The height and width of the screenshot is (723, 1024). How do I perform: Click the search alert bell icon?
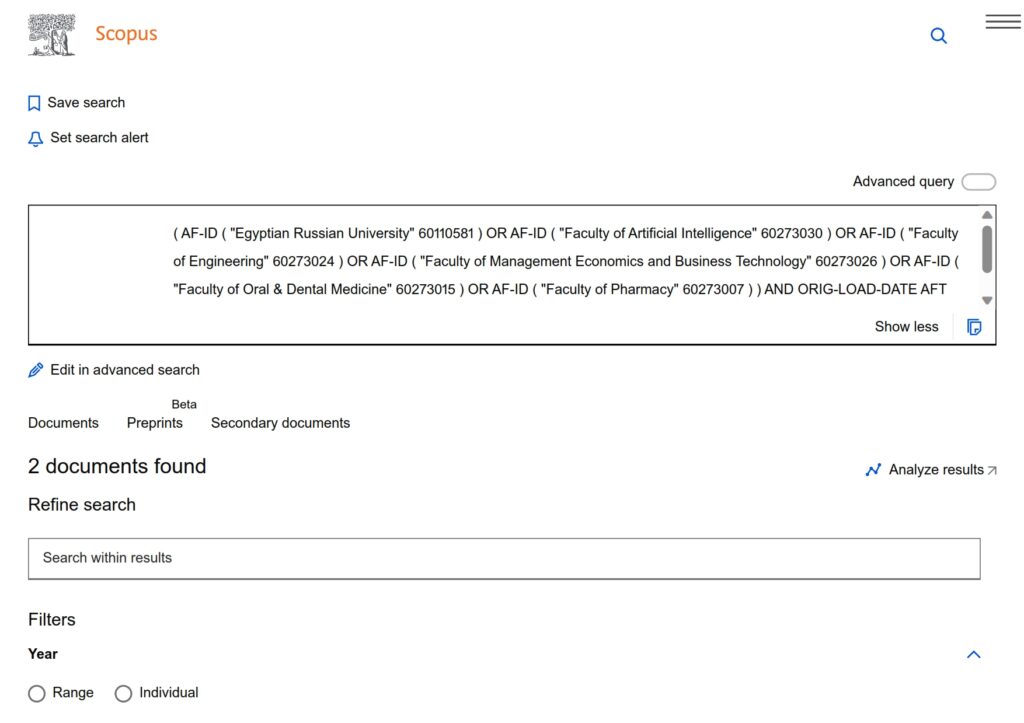(36, 139)
